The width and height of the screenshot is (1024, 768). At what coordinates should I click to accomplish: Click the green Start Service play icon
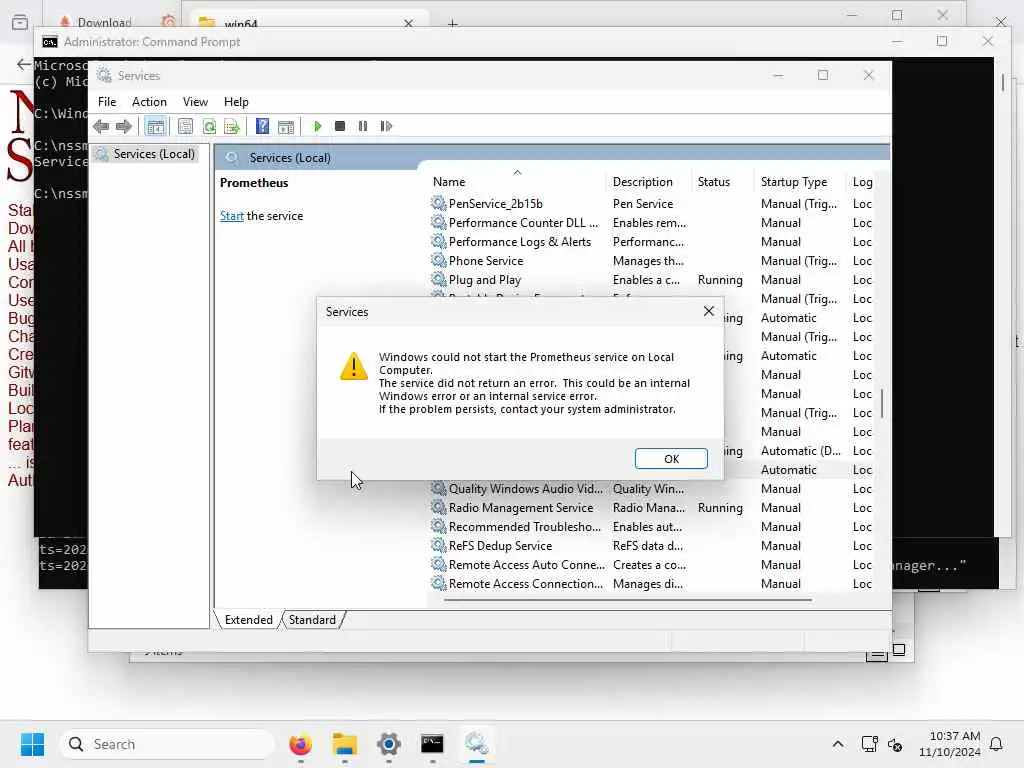(317, 126)
